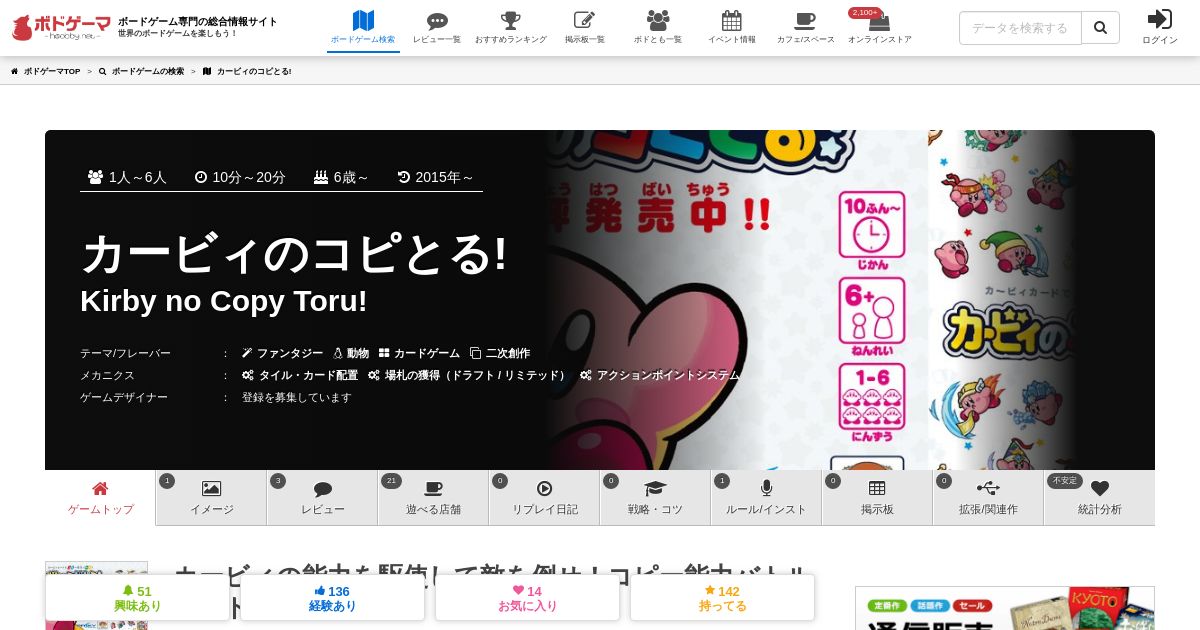Switch to イメージ tab
Screen dimensions: 1200x630
pos(211,498)
